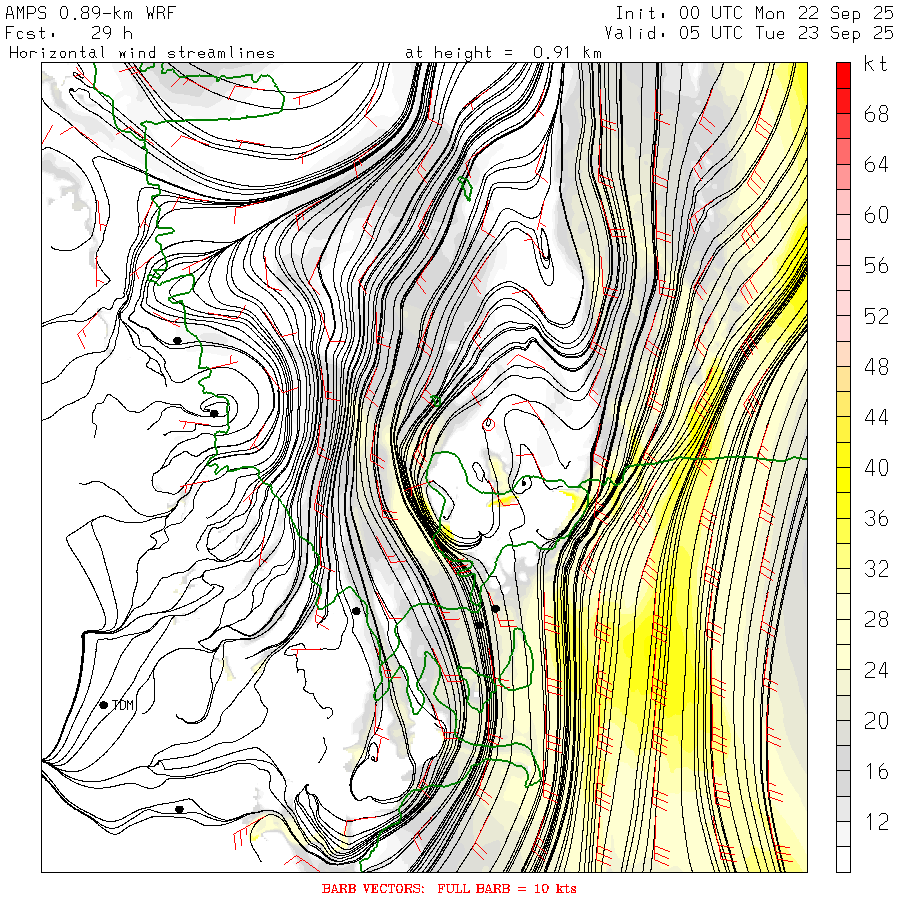Click the 24 label on the color scale
Viewport: 900px width, 900px height.
coord(876,670)
